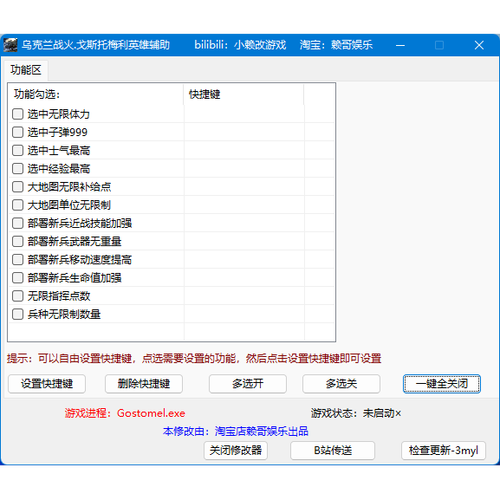The image size is (500, 500).
Task: Click the application icon in title bar
Action: (10, 45)
